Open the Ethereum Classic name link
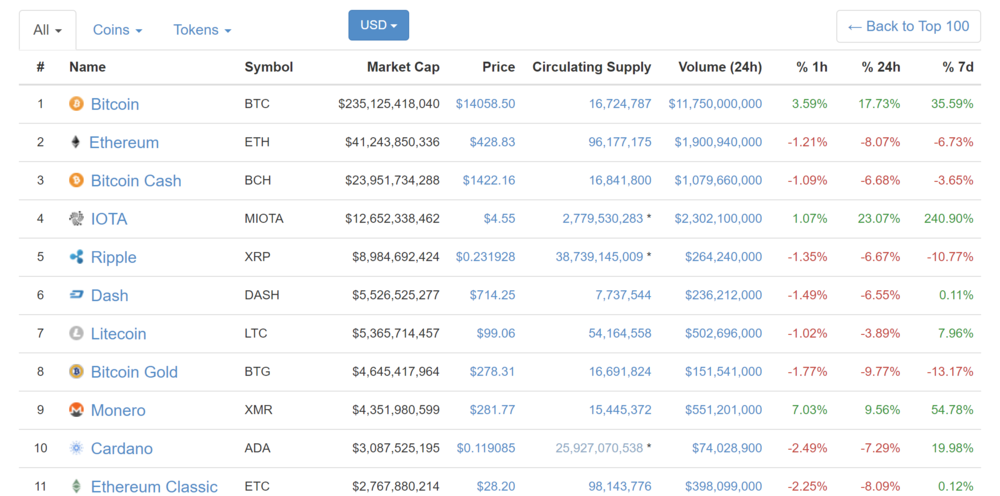The width and height of the screenshot is (1000, 496). pyautogui.click(x=154, y=487)
